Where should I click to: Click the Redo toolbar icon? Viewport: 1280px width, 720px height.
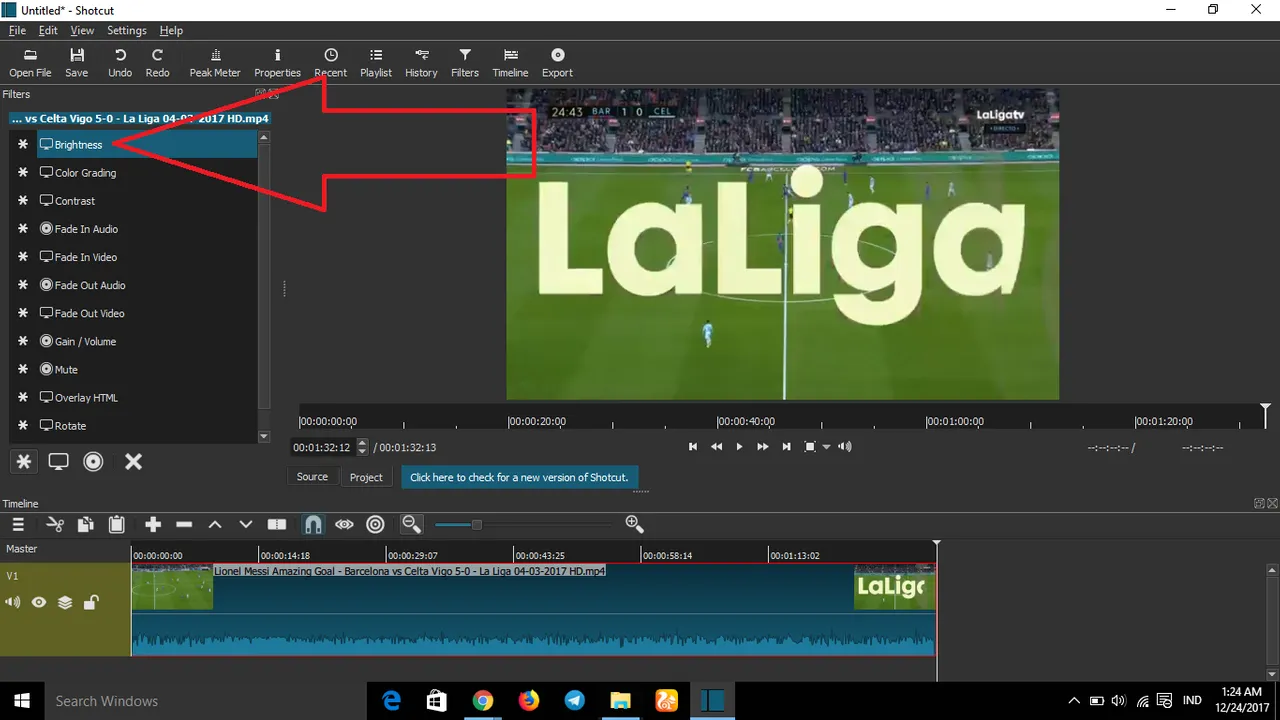[x=157, y=63]
